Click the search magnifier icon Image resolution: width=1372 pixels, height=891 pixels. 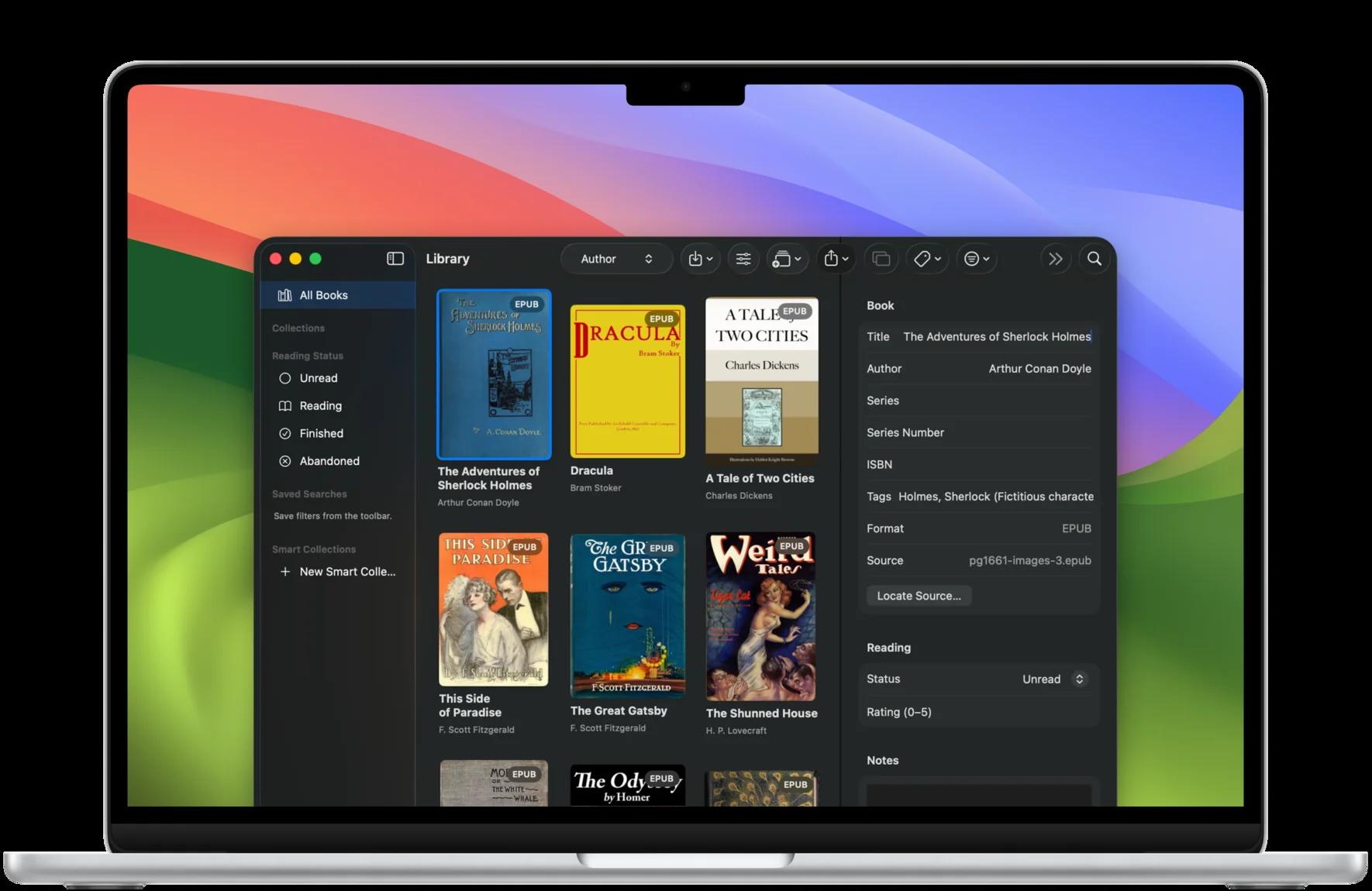tap(1094, 259)
